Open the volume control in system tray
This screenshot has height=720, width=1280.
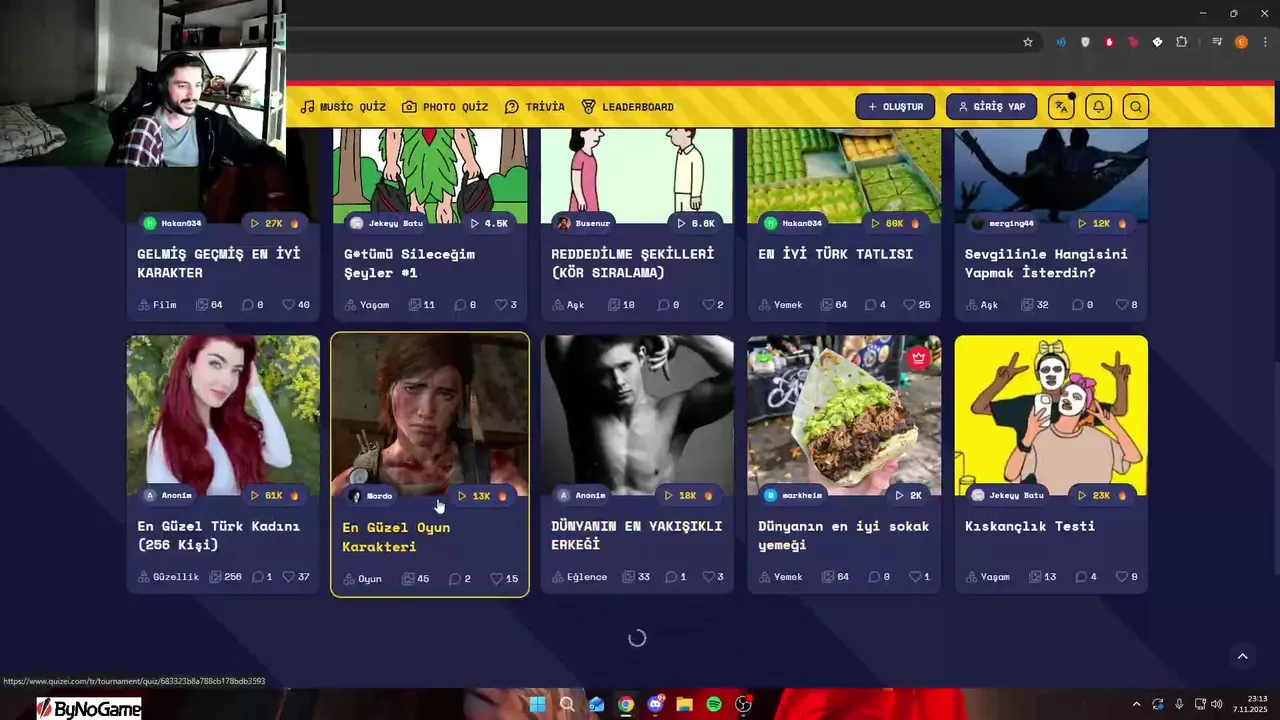point(1217,704)
